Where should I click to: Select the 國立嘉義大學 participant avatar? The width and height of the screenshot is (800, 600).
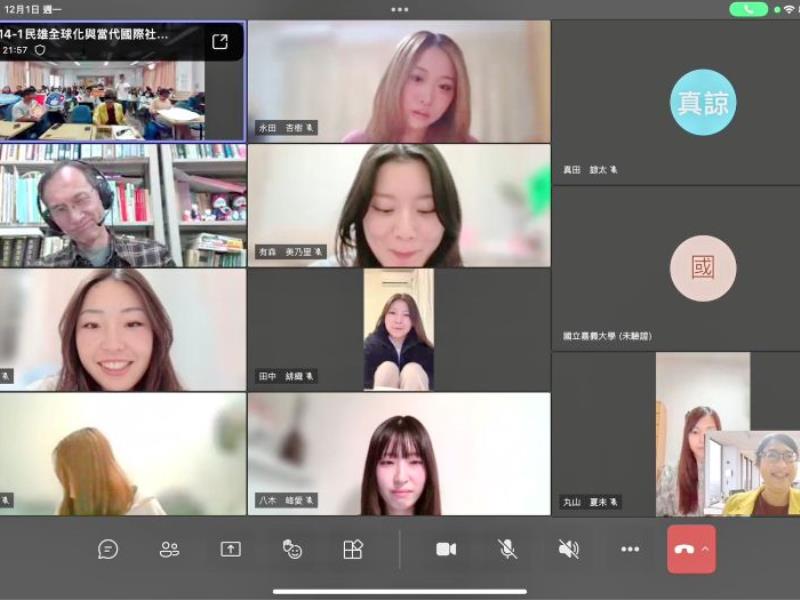703,268
